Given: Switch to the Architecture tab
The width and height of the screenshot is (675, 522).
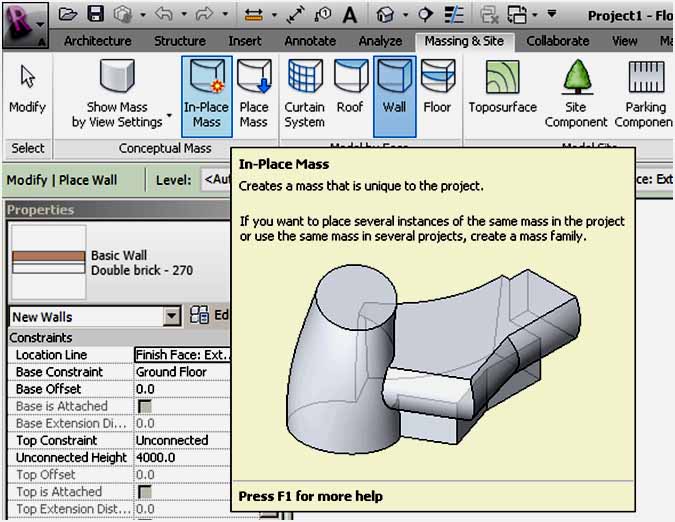Looking at the screenshot, I should [98, 41].
